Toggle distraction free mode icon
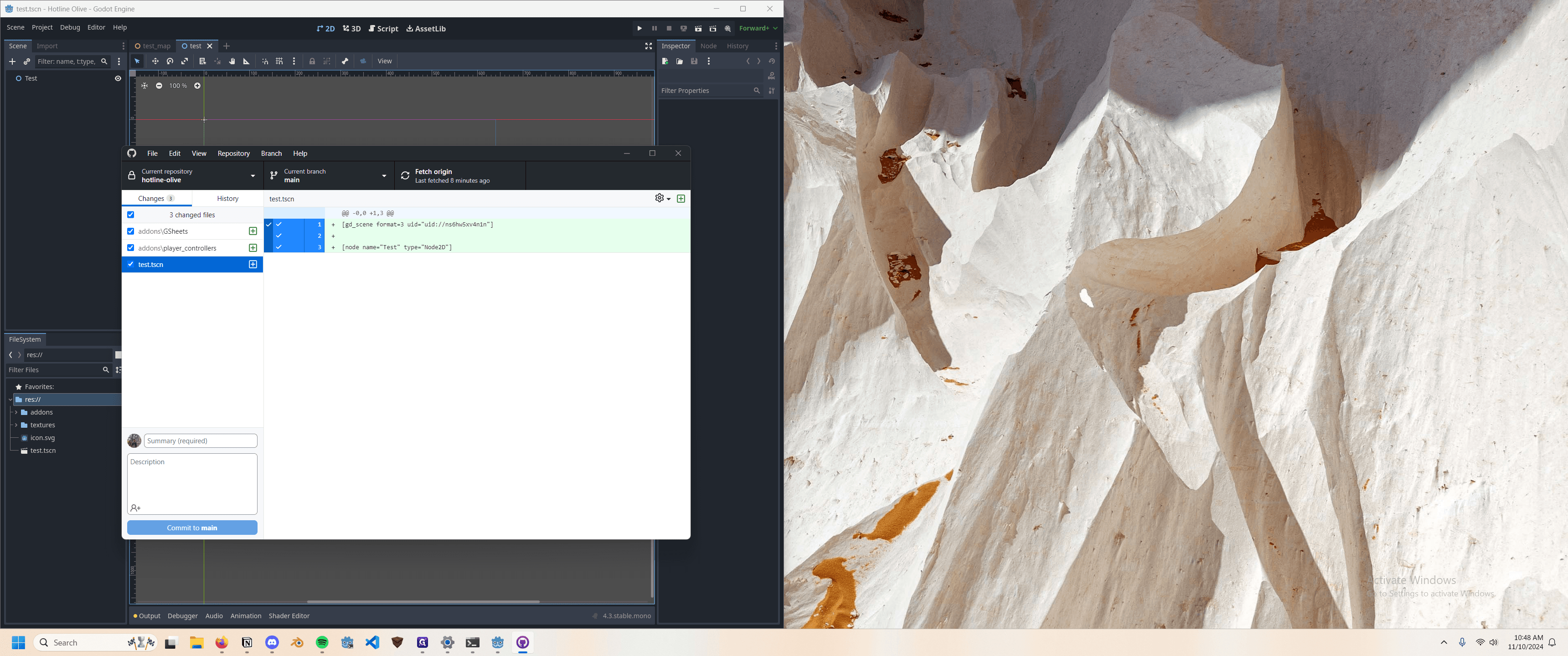The height and width of the screenshot is (656, 1568). tap(648, 46)
